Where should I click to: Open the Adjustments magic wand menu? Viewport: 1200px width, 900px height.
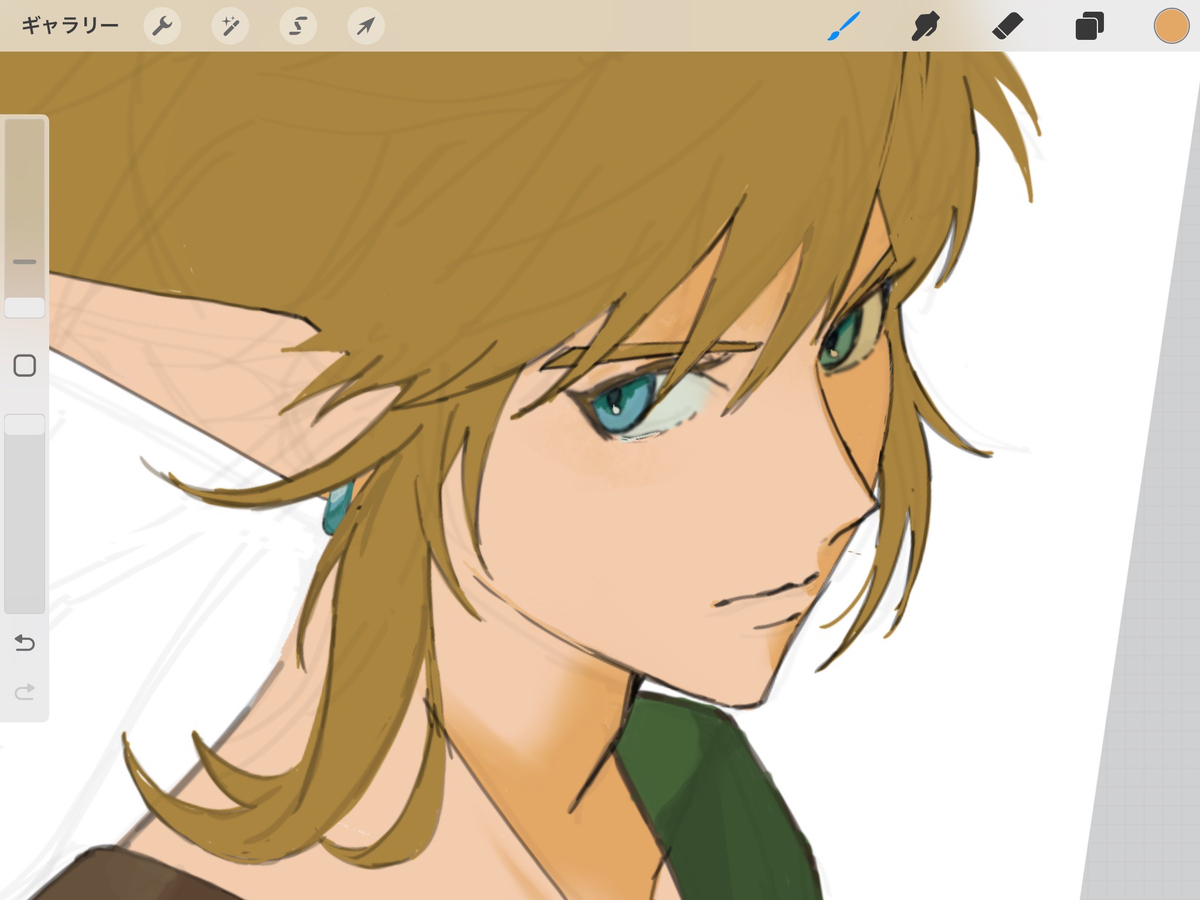230,26
